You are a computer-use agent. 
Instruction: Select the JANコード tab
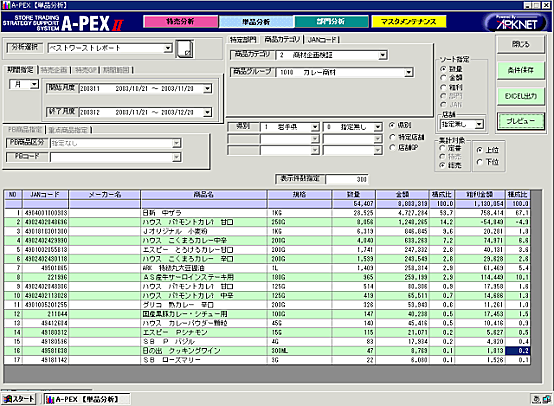322,40
